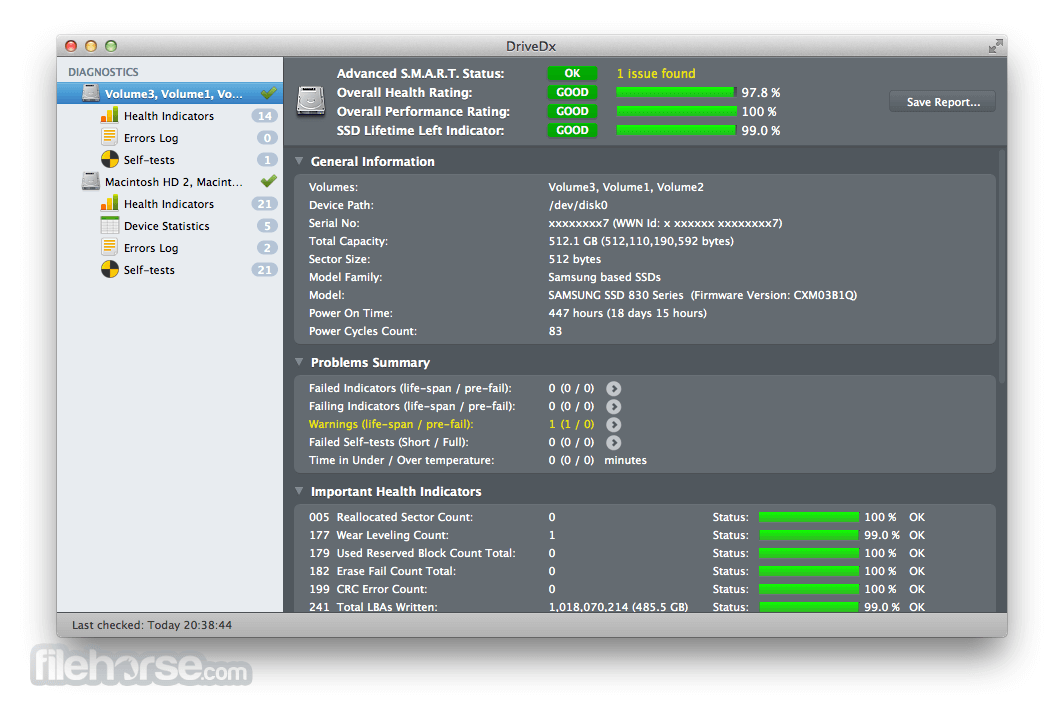
Task: Click Wear Leveling Count status bar
Action: pos(809,535)
